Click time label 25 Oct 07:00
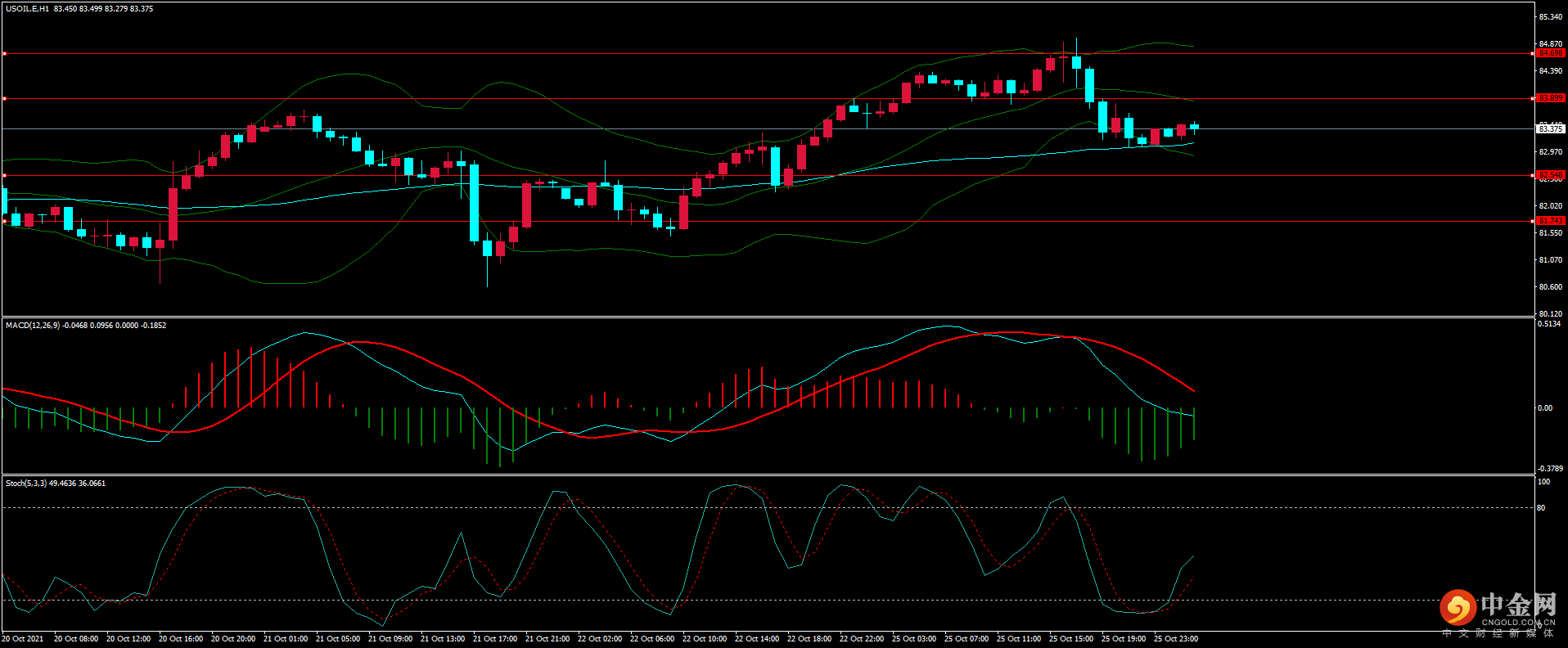Image resolution: width=1568 pixels, height=648 pixels. pos(966,639)
